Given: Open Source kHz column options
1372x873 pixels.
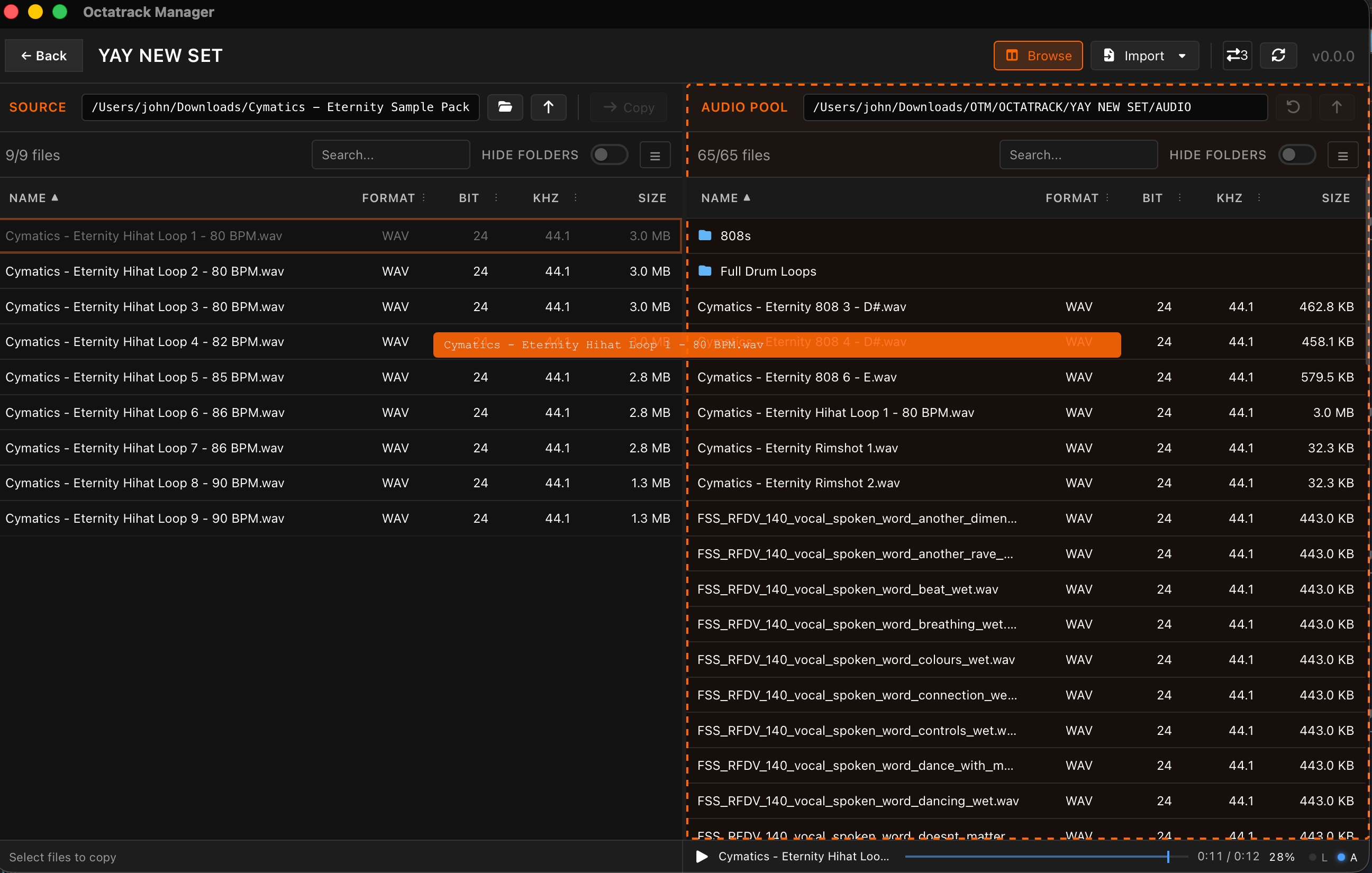Looking at the screenshot, I should coord(576,198).
